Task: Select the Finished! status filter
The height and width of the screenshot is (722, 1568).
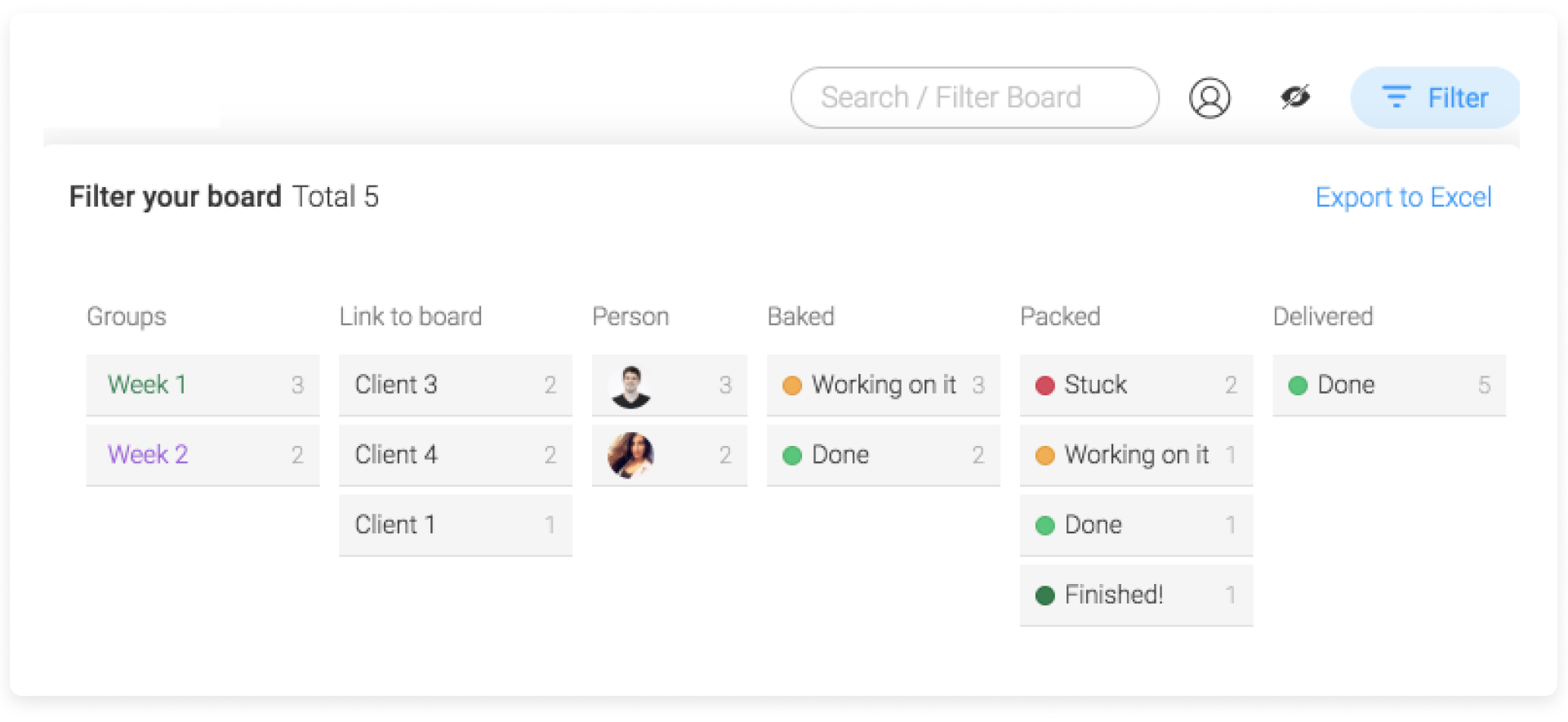Action: (x=1136, y=595)
